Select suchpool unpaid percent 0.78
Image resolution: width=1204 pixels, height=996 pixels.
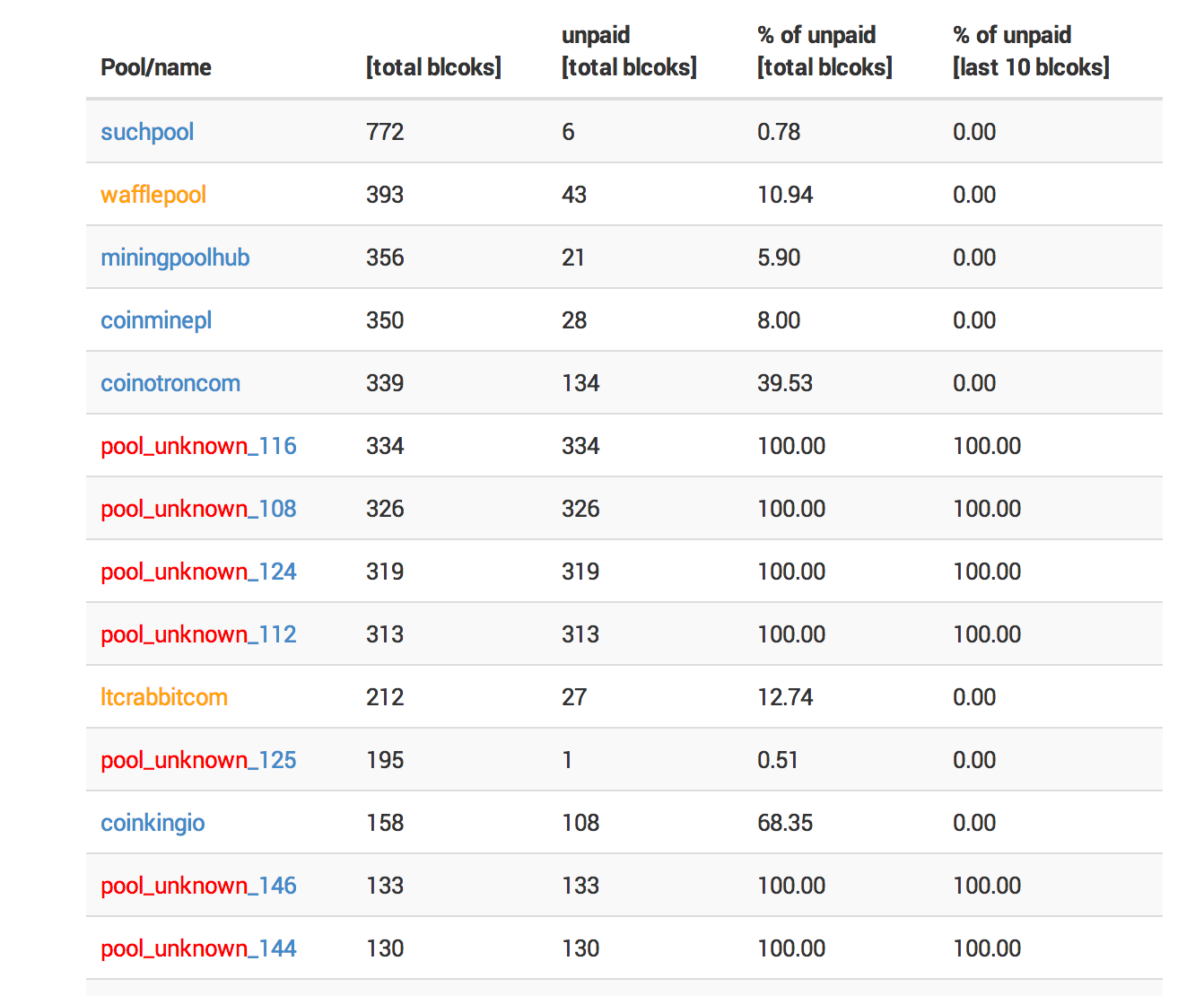tap(779, 132)
